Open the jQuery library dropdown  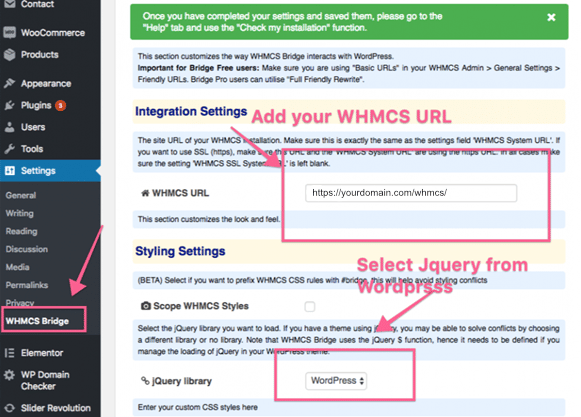336,381
